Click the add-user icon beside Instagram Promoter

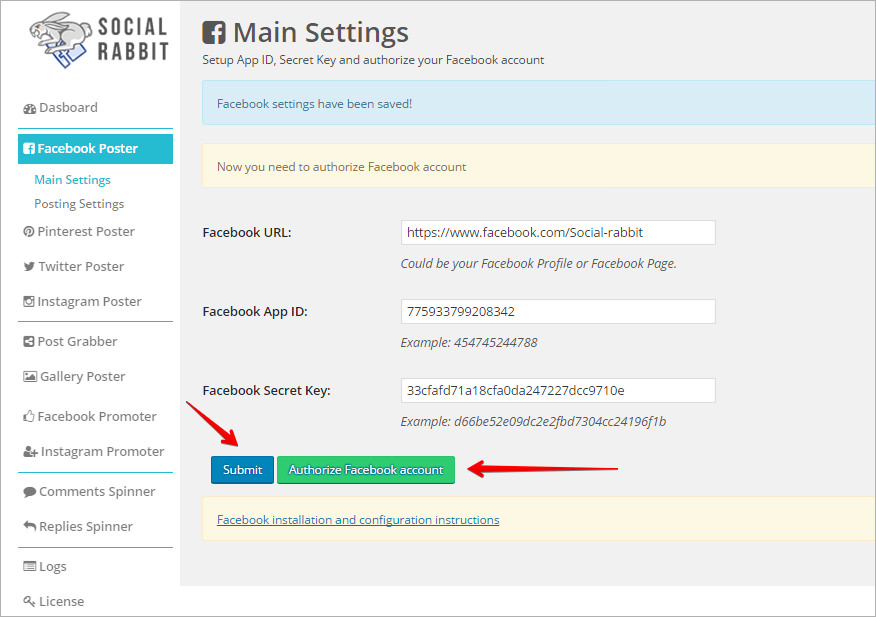coord(30,452)
